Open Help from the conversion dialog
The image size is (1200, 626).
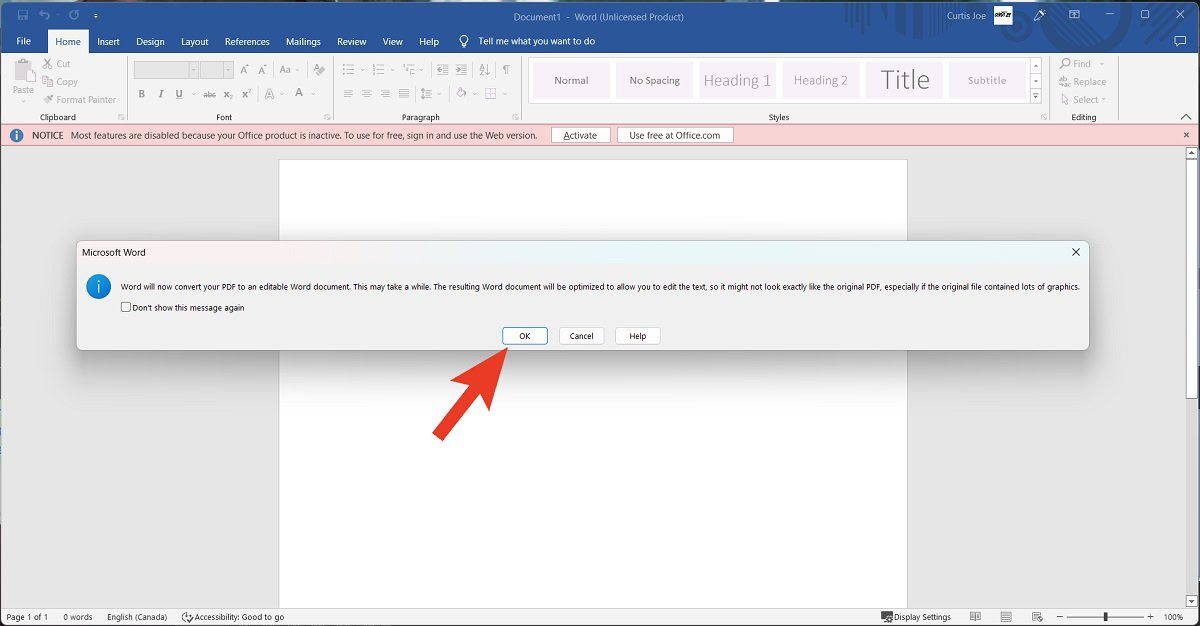[637, 336]
